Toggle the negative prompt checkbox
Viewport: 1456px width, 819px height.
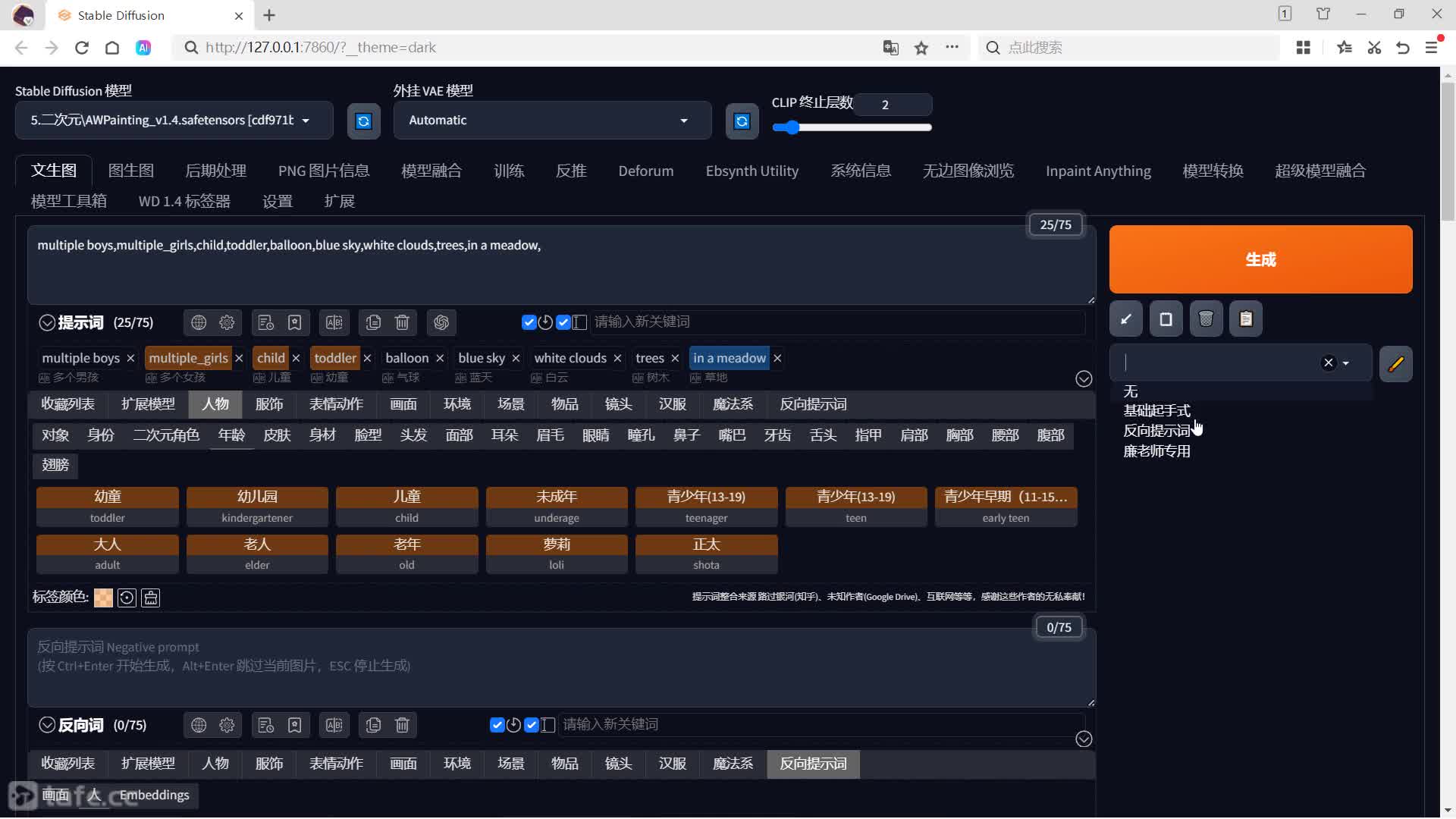pyautogui.click(x=496, y=724)
